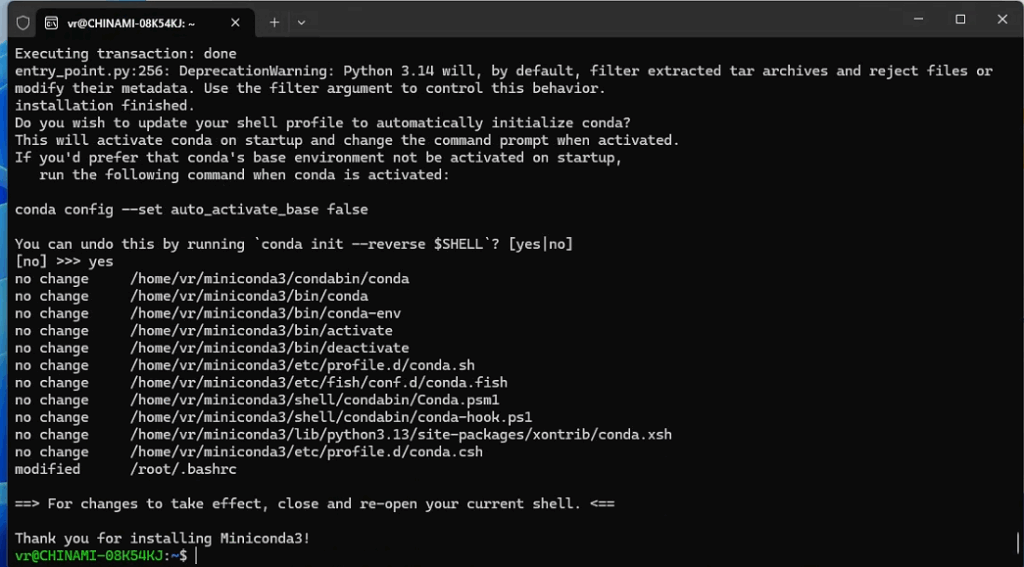1024x567 pixels.
Task: Click the shield icon in the title bar
Action: (x=23, y=21)
